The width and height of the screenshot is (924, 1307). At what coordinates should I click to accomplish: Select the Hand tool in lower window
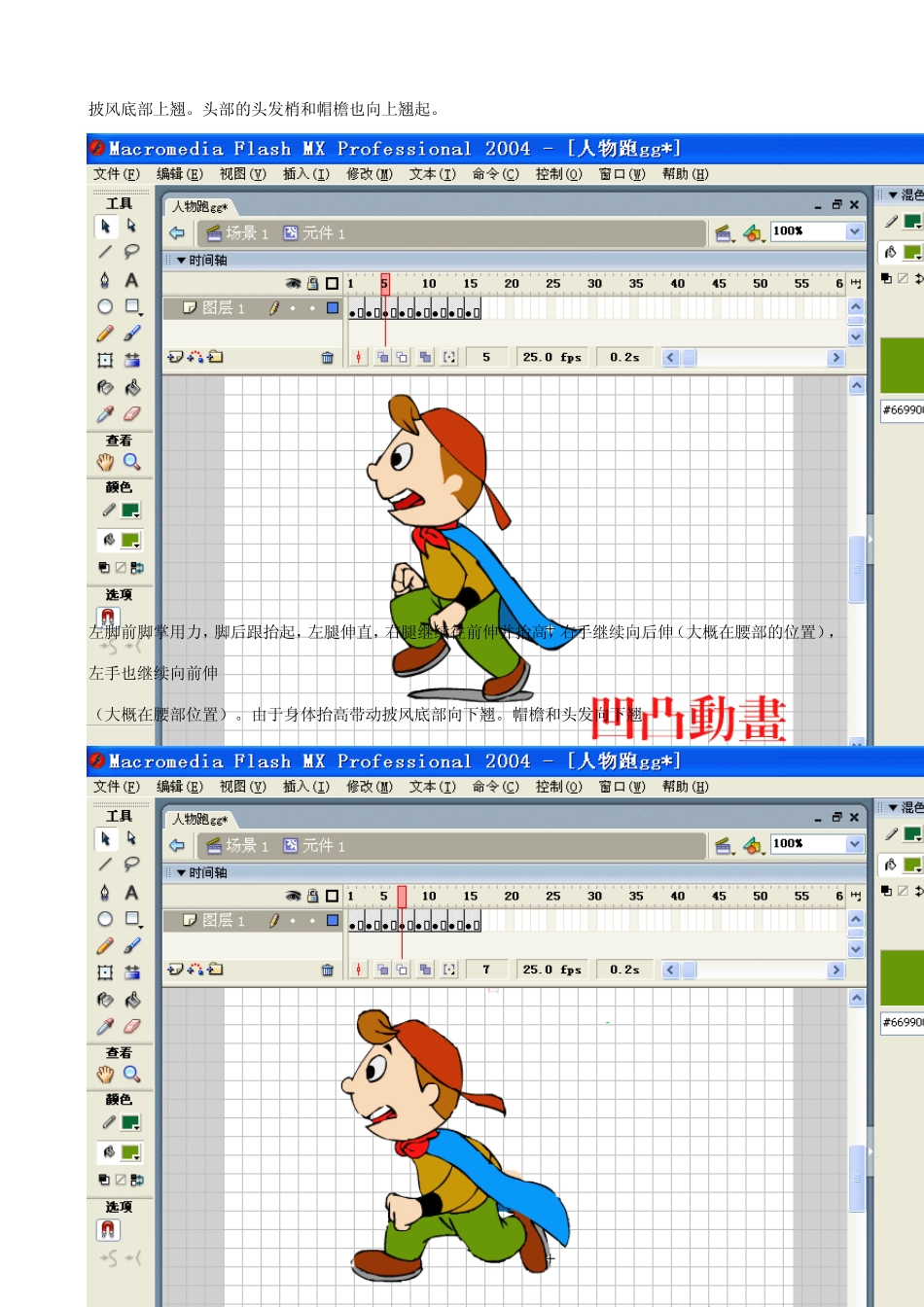[x=105, y=1075]
